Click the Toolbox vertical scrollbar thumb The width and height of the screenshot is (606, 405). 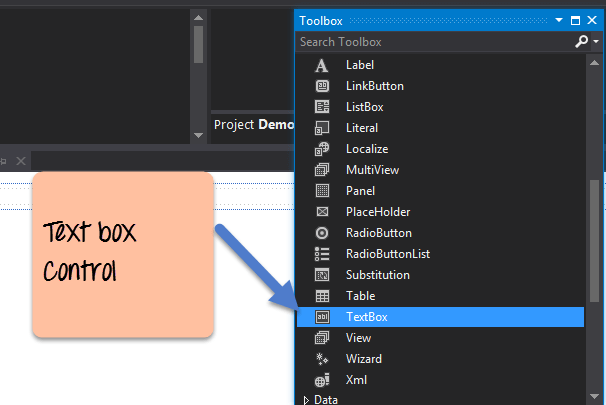[x=594, y=240]
